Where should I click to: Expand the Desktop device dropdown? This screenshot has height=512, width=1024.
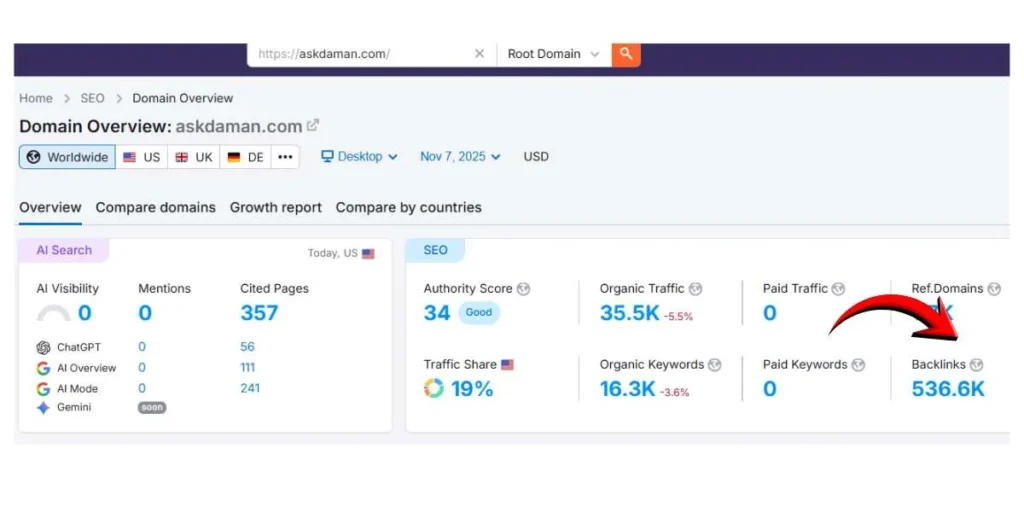359,157
